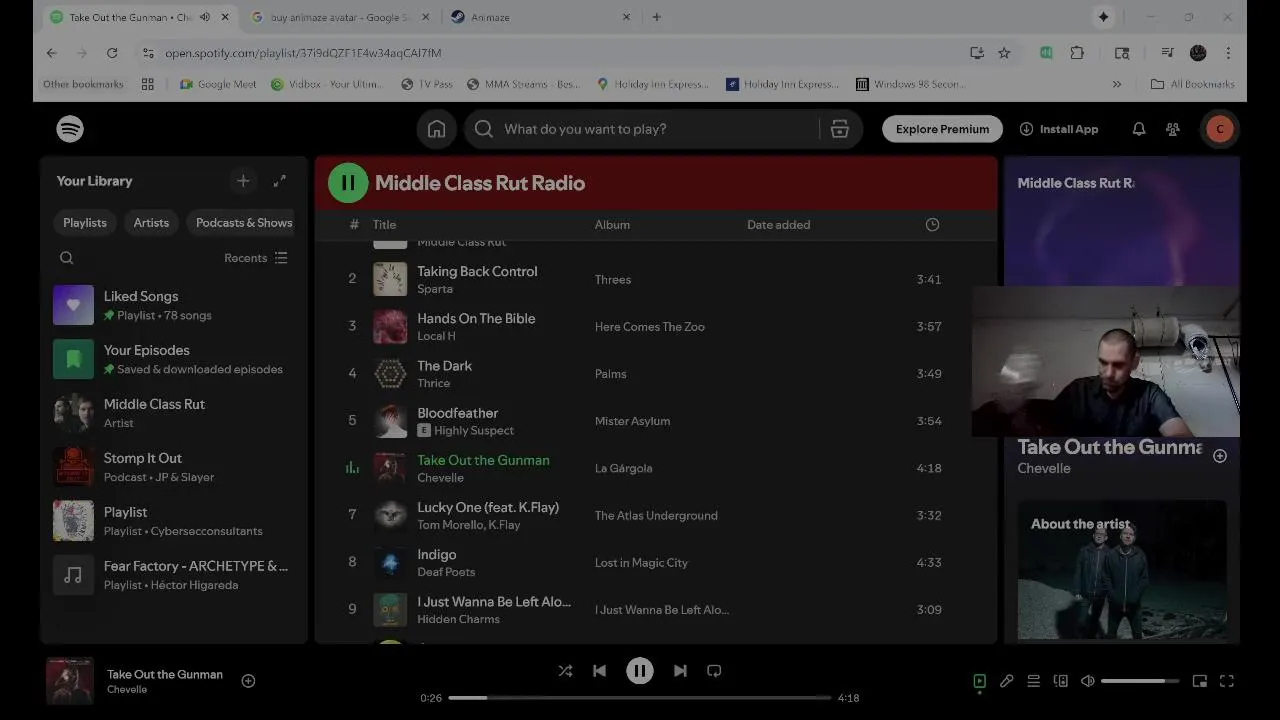Open the Browse icon in search bar
This screenshot has height=720, width=1280.
[x=840, y=129]
